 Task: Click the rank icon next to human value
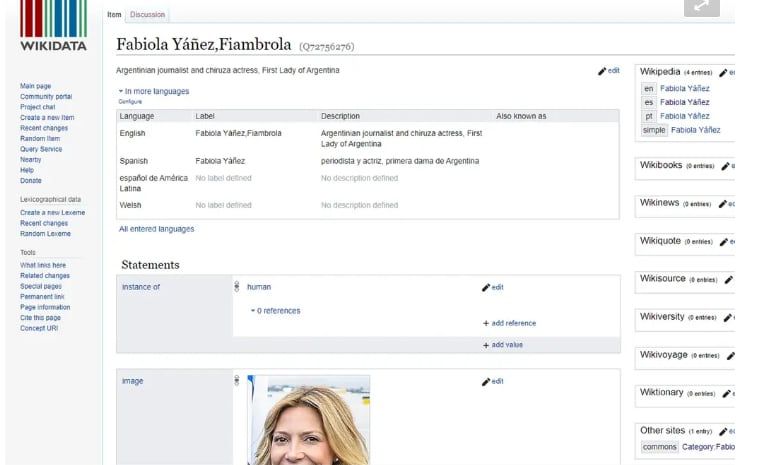237,287
